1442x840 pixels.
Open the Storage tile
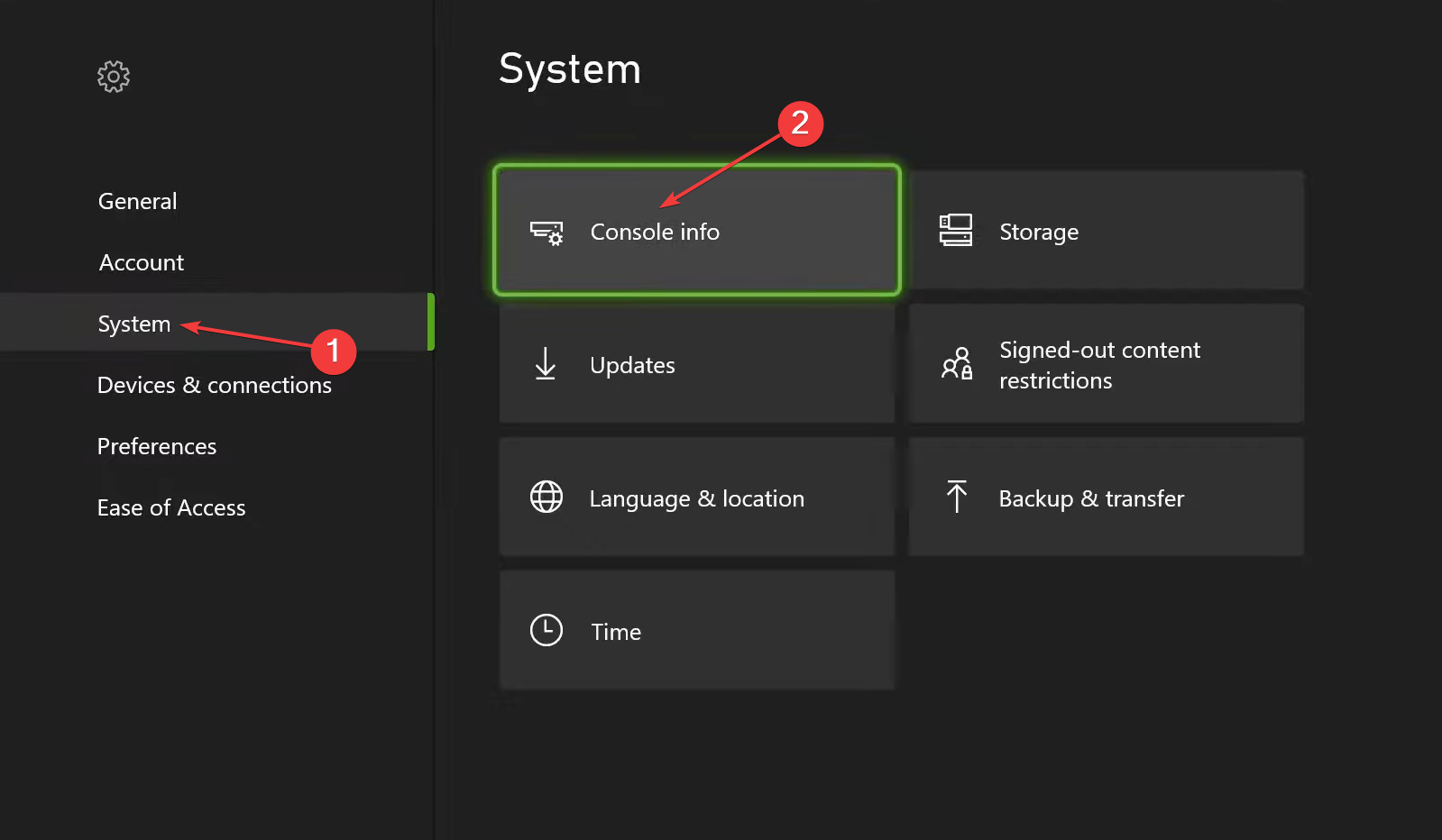point(1107,230)
